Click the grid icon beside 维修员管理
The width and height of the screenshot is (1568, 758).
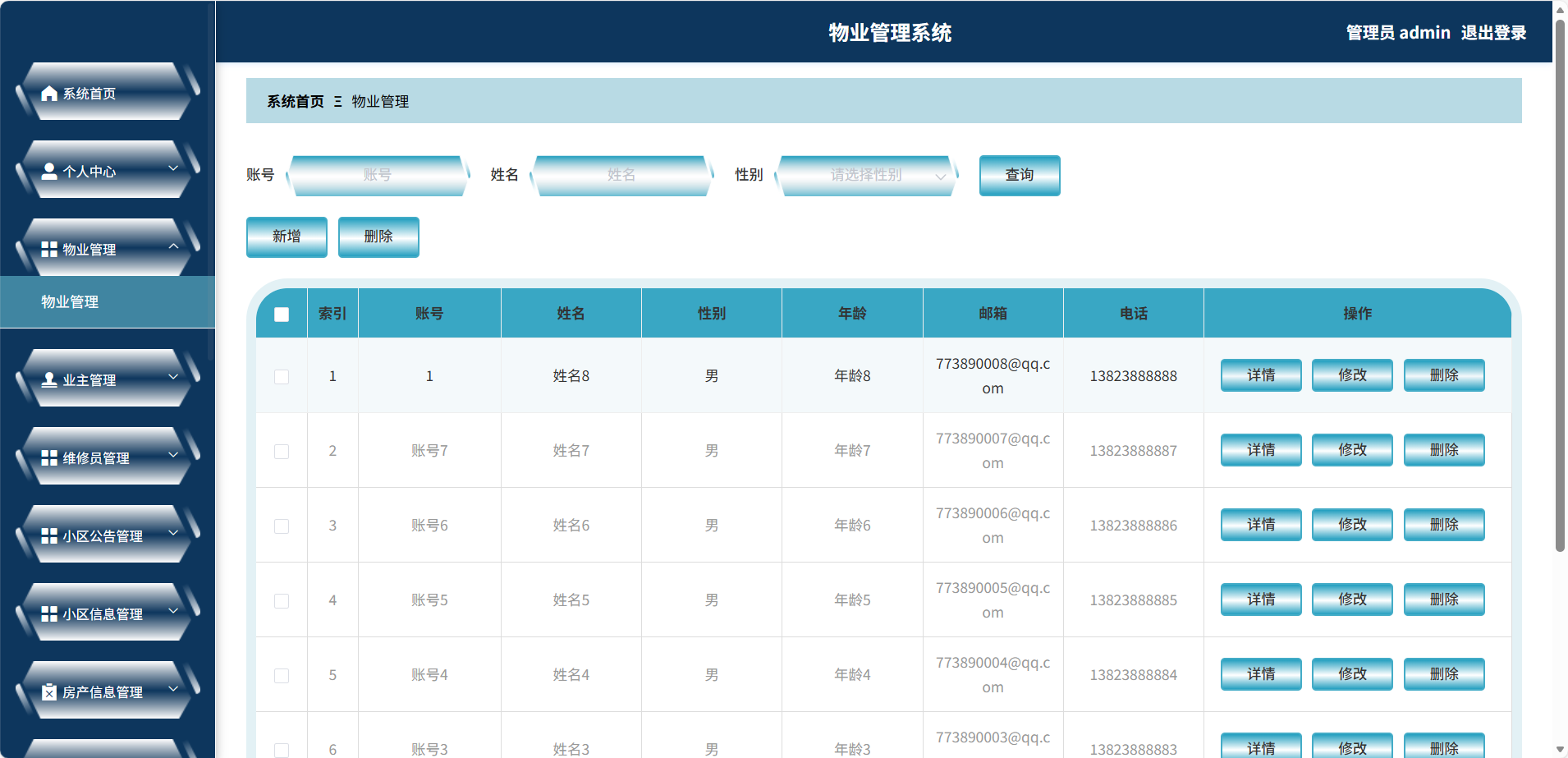pyautogui.click(x=49, y=457)
